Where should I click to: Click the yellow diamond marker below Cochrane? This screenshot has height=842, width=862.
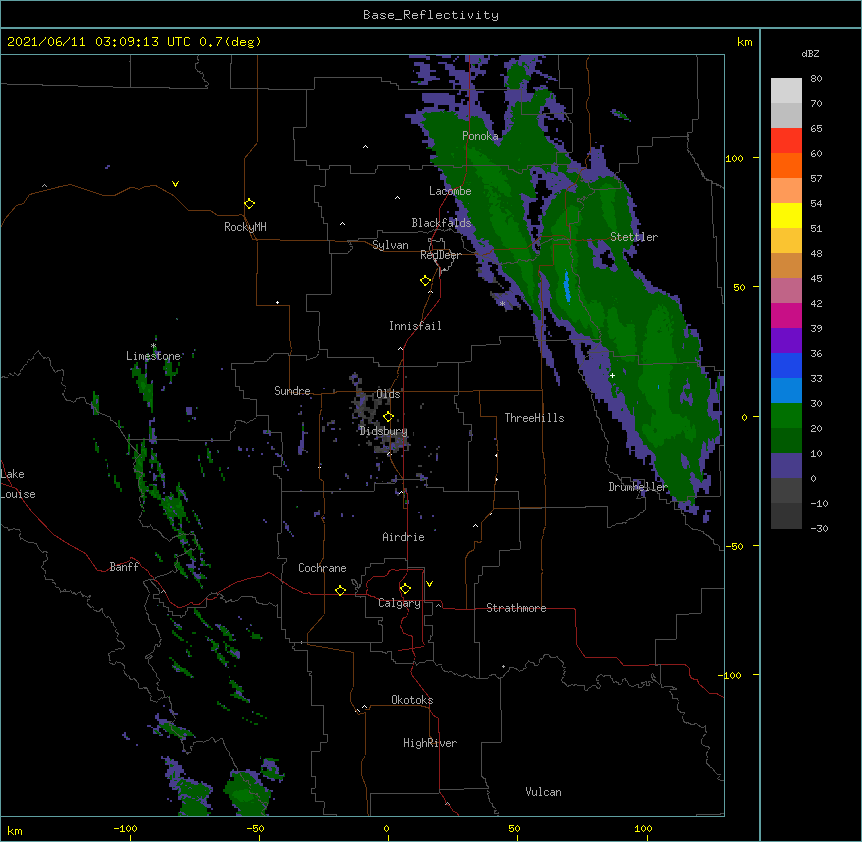[x=340, y=590]
